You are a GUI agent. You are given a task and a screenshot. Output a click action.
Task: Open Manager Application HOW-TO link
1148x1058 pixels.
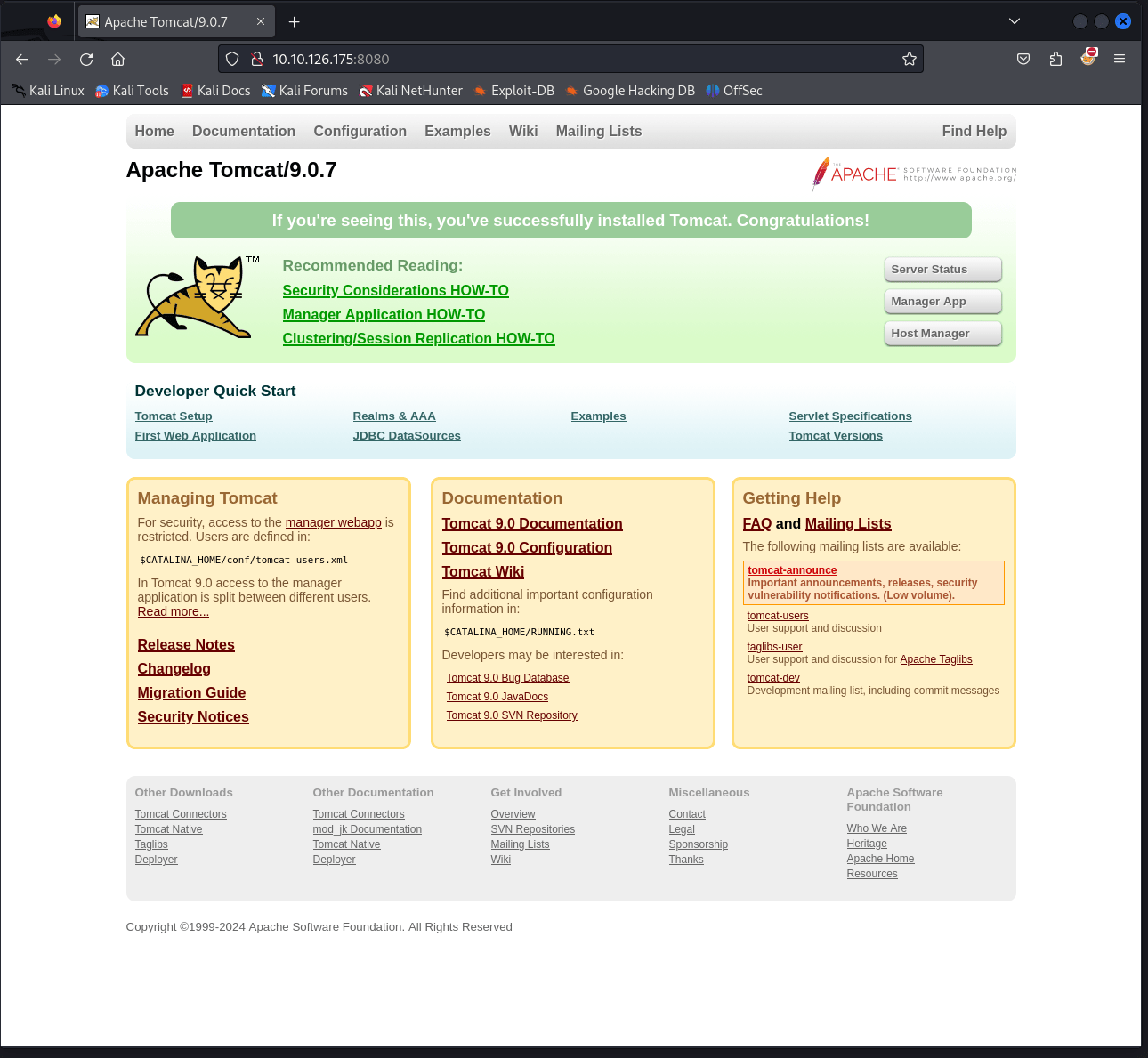384,314
